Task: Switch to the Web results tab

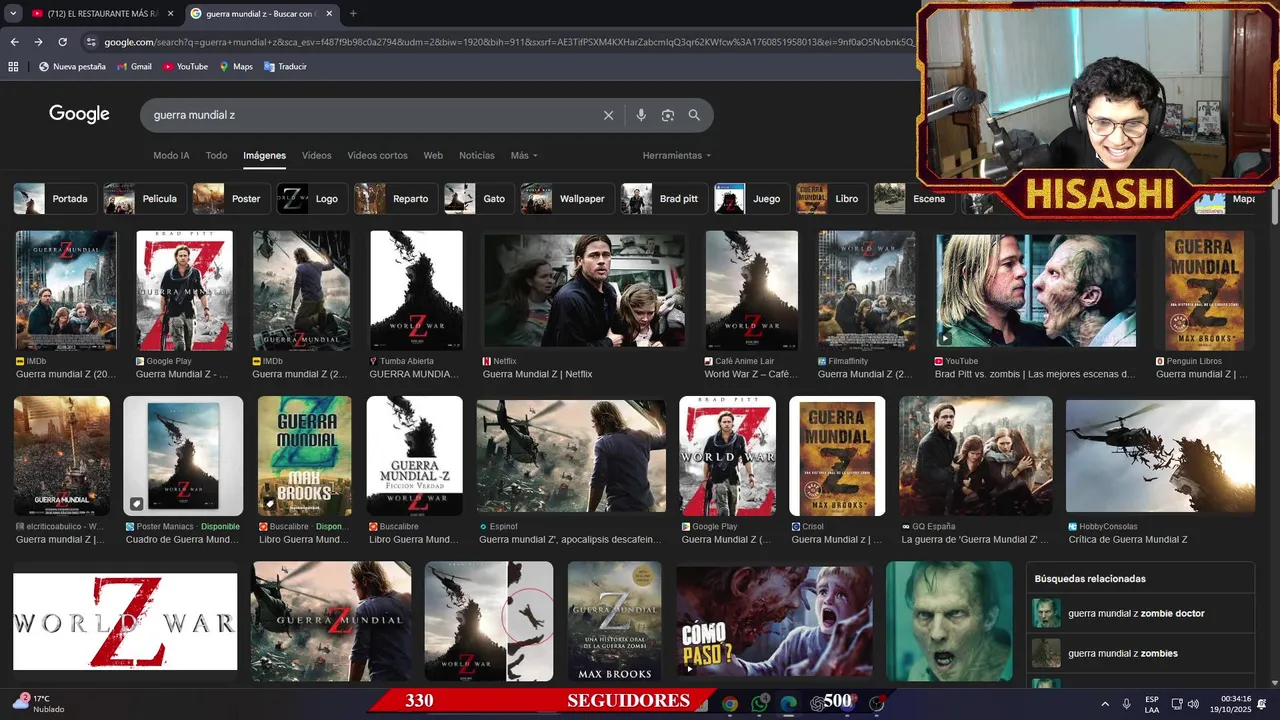Action: click(x=433, y=155)
